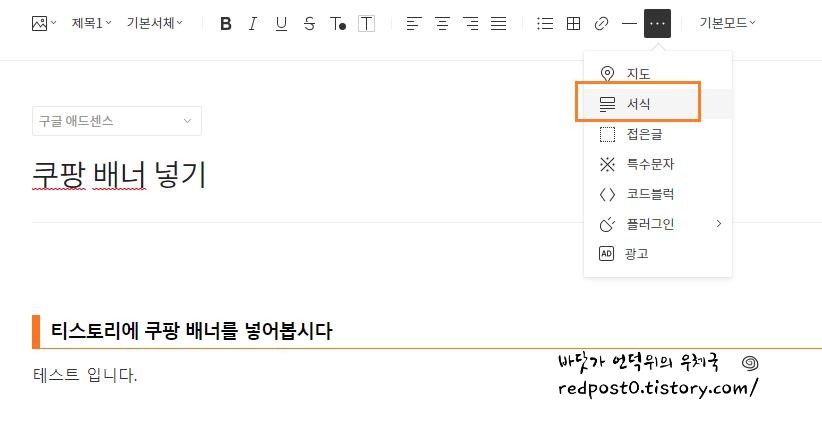Toggle bold formatting

(x=226, y=24)
